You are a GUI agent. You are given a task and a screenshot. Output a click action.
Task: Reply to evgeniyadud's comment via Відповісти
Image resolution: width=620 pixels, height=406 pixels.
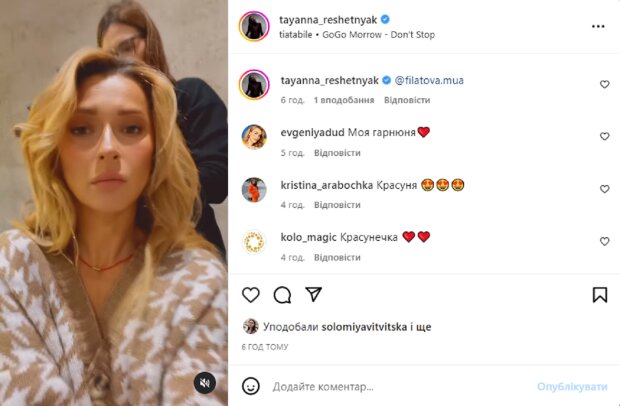337,153
